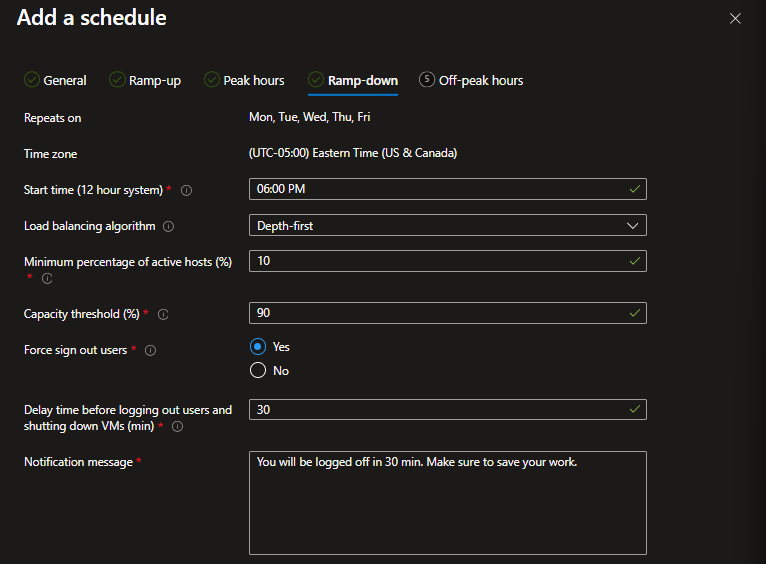This screenshot has width=766, height=564.
Task: Select the Ramp-down tab
Action: click(x=353, y=80)
